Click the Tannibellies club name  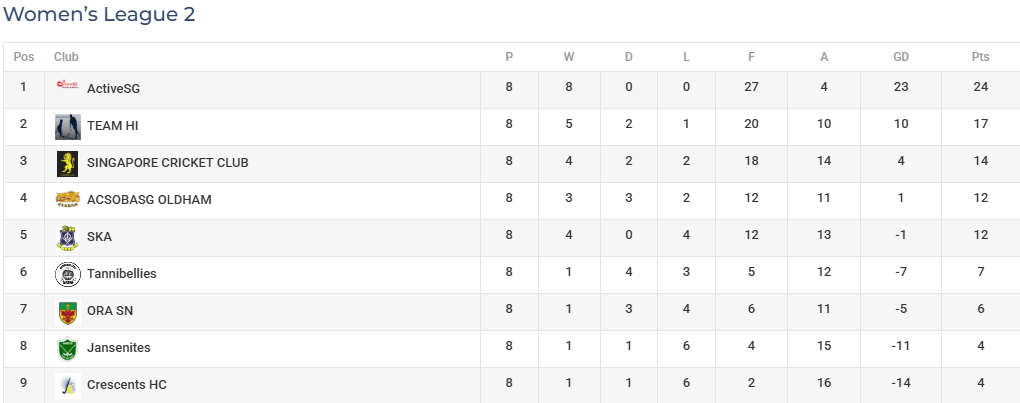coord(122,274)
